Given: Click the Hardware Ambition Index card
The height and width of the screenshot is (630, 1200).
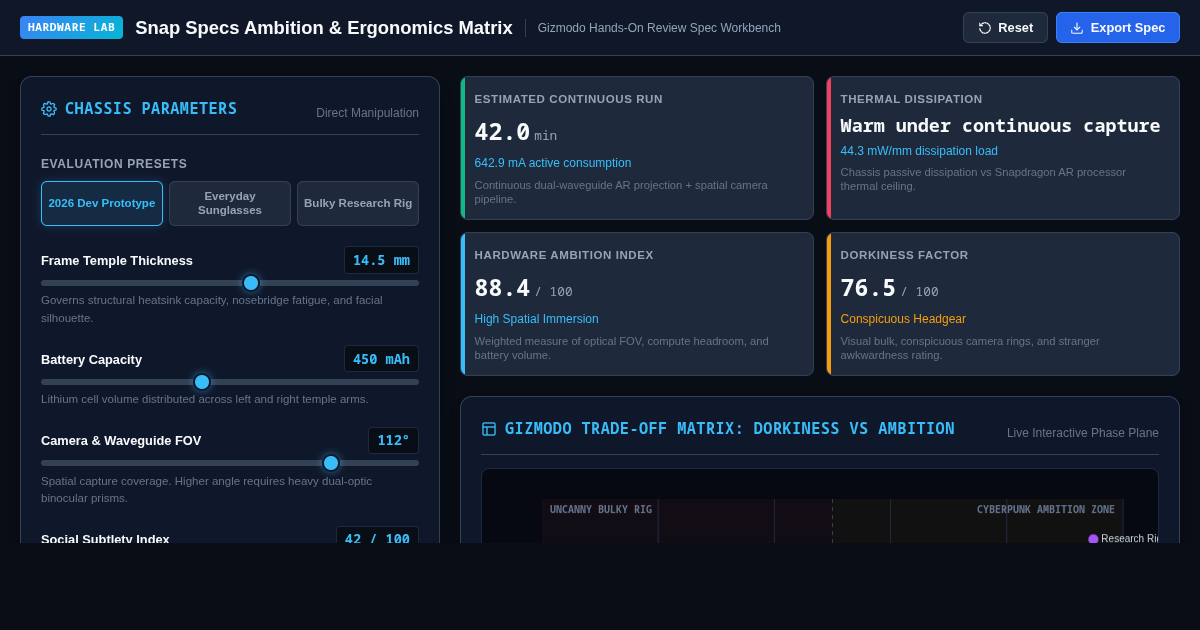Looking at the screenshot, I should tap(637, 304).
